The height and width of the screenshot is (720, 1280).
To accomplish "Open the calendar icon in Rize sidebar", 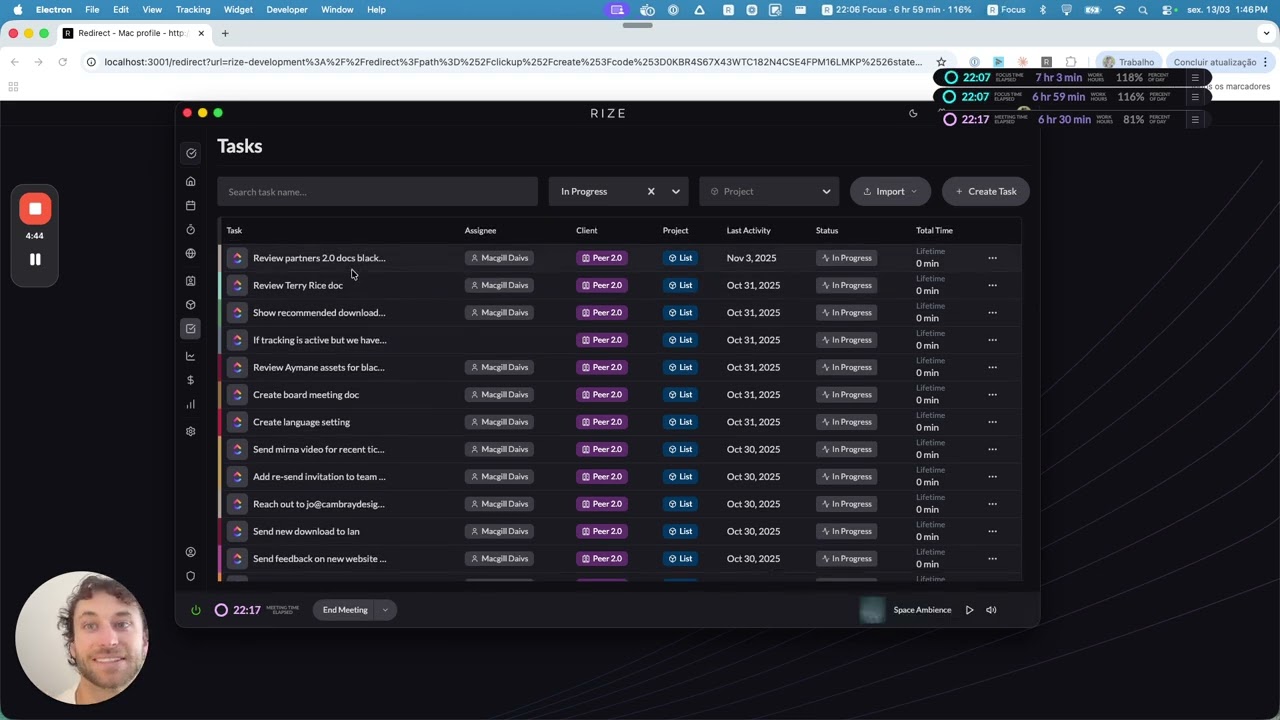I will 190,206.
